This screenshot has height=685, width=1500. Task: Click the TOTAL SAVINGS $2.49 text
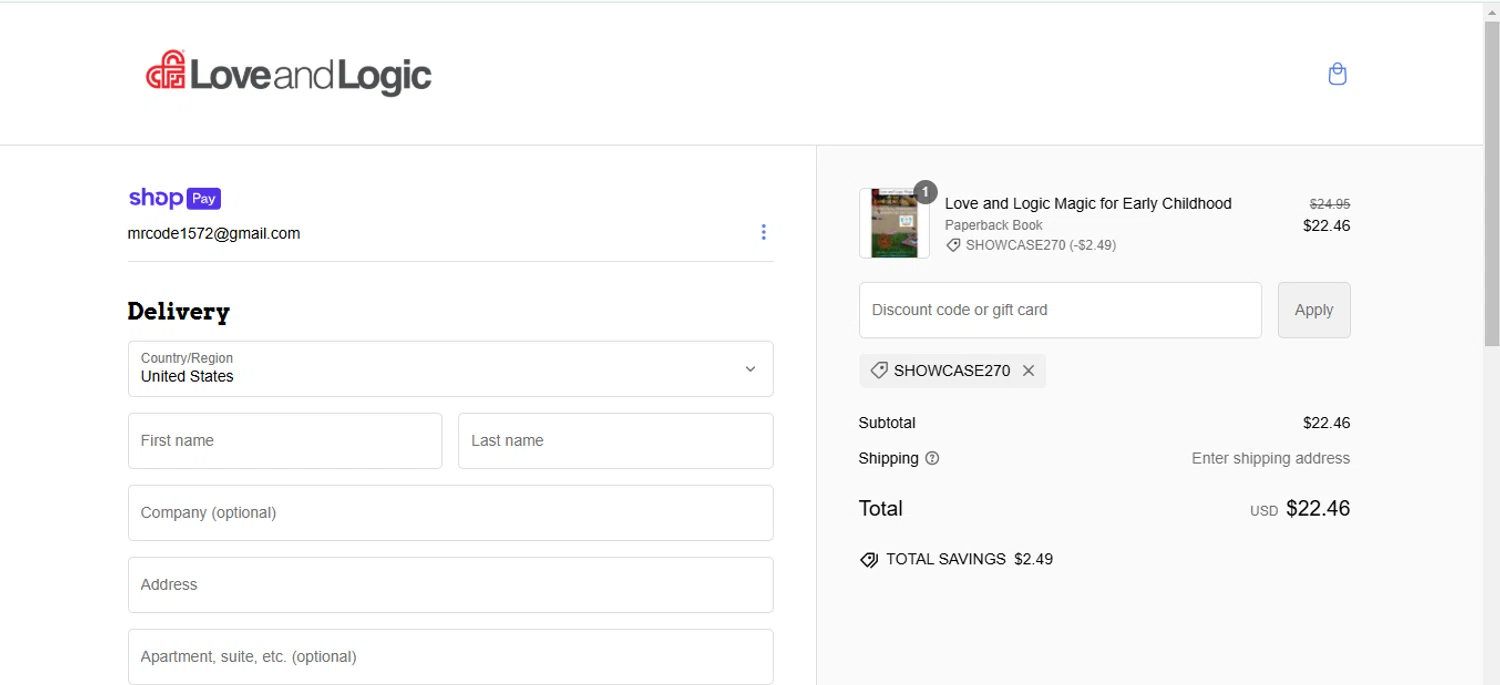tap(969, 559)
